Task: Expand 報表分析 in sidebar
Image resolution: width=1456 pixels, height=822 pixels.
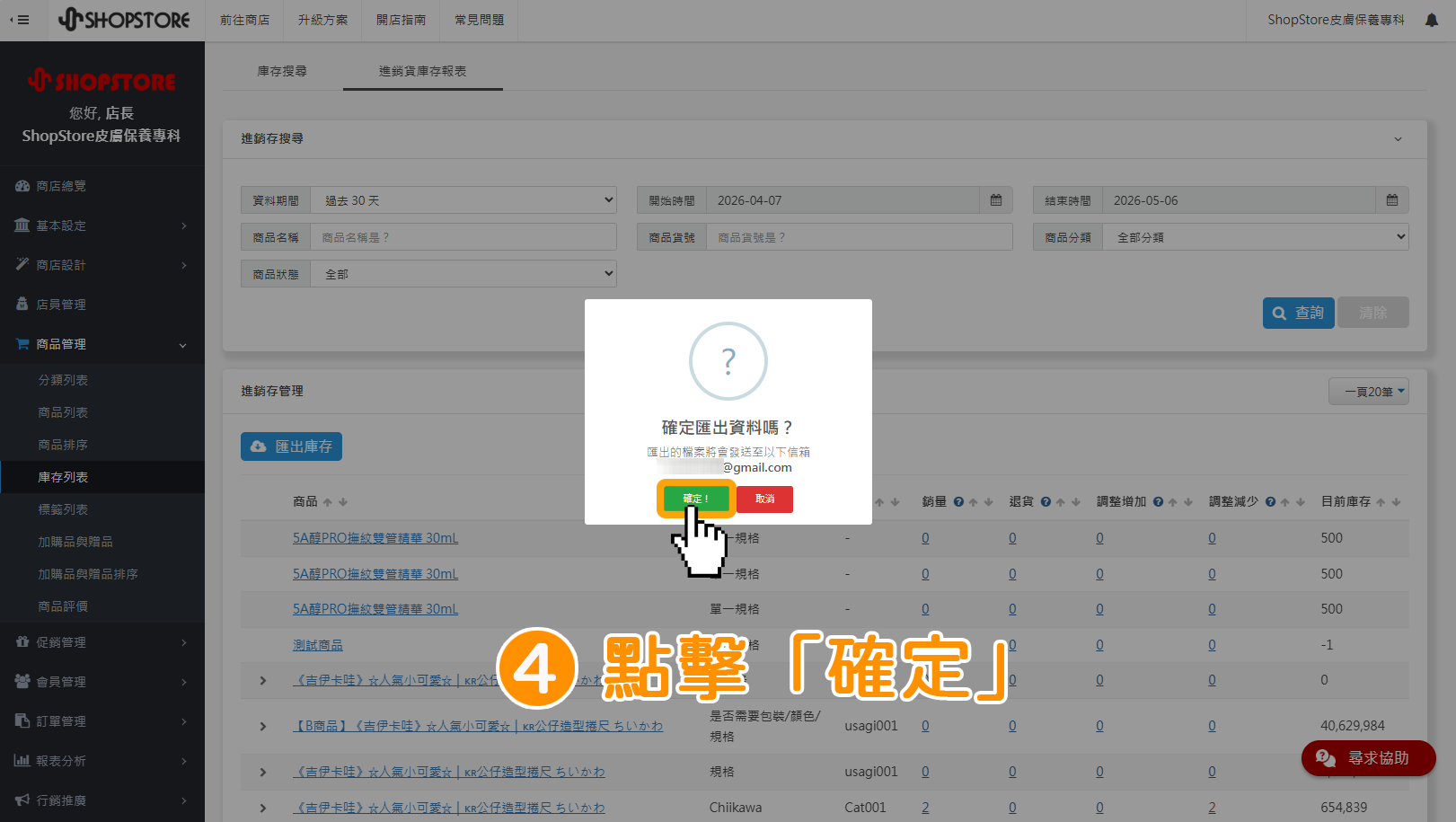Action: pos(102,761)
